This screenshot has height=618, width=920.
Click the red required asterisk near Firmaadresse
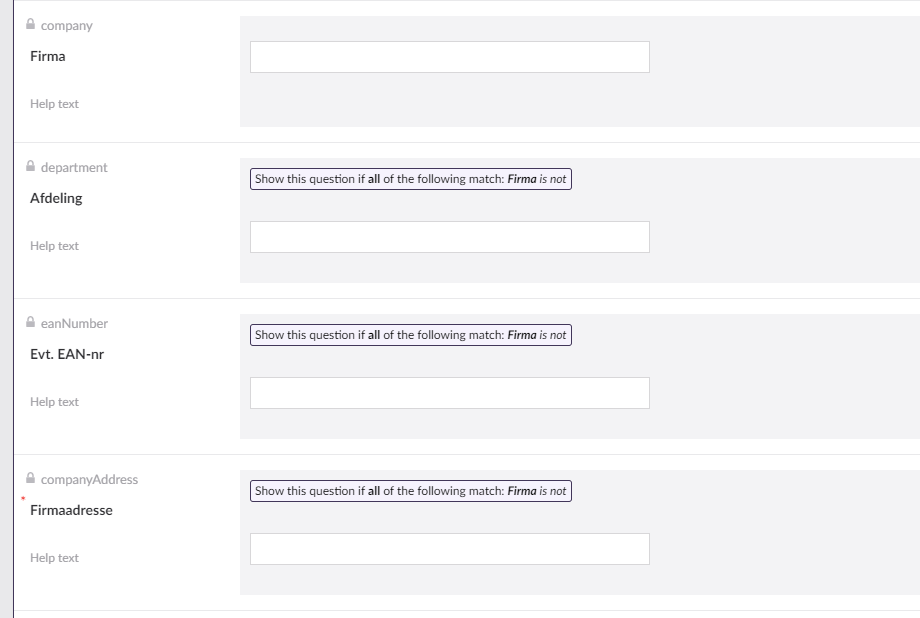[23, 497]
